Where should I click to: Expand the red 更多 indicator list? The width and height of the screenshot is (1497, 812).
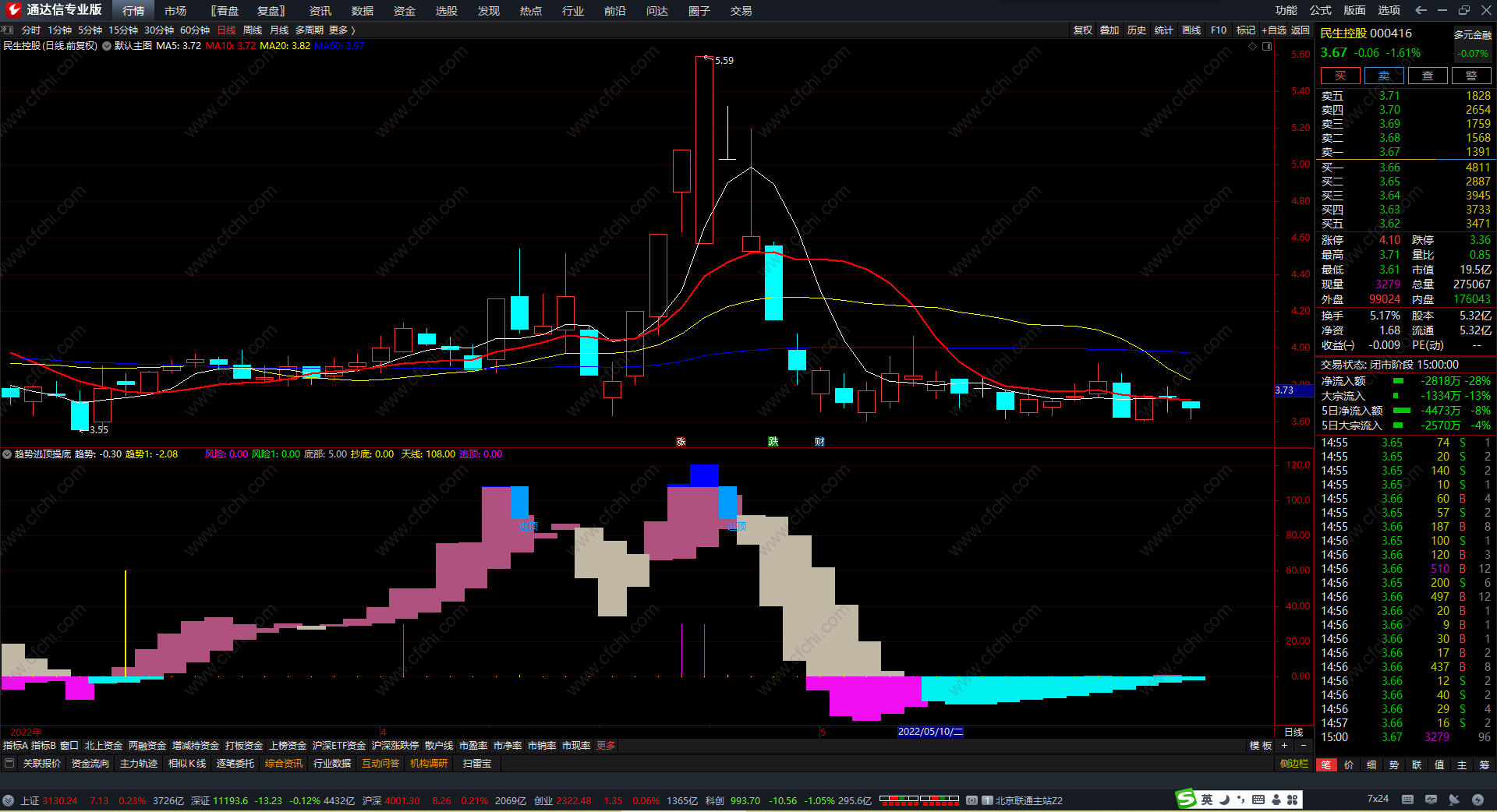606,746
